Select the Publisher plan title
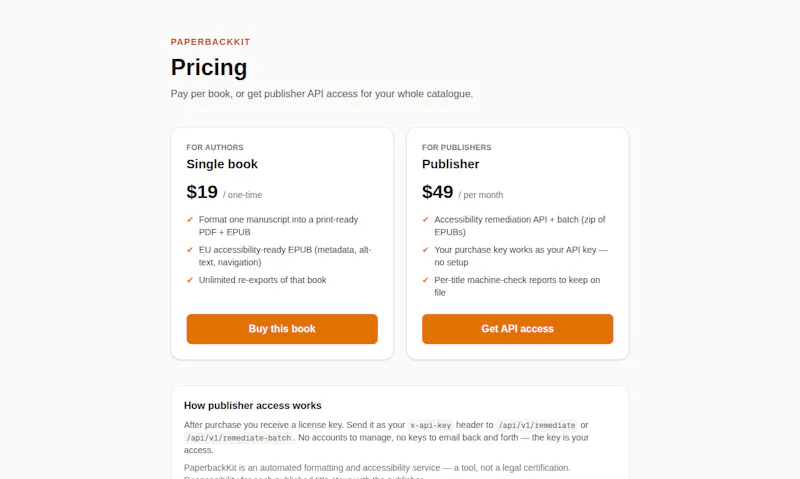 pos(451,164)
